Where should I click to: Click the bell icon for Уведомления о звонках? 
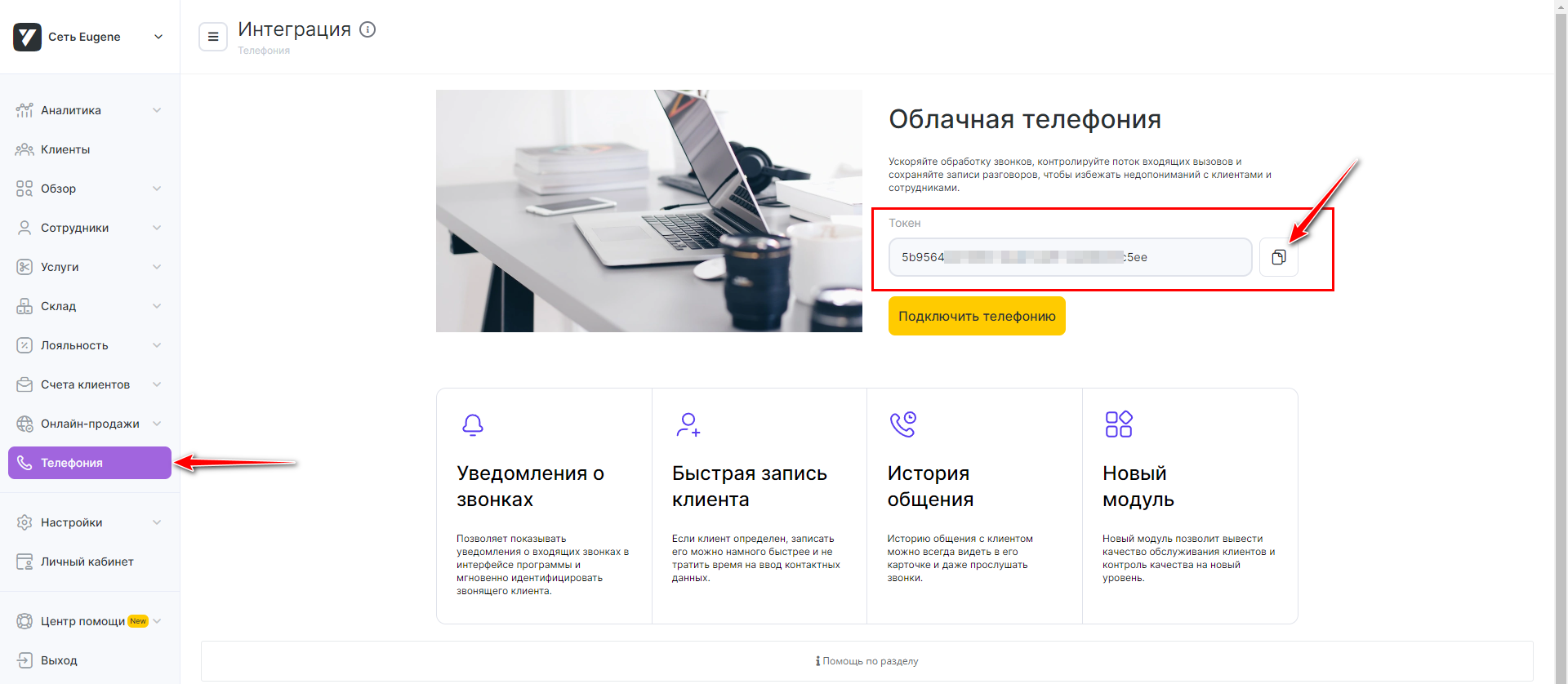[473, 424]
